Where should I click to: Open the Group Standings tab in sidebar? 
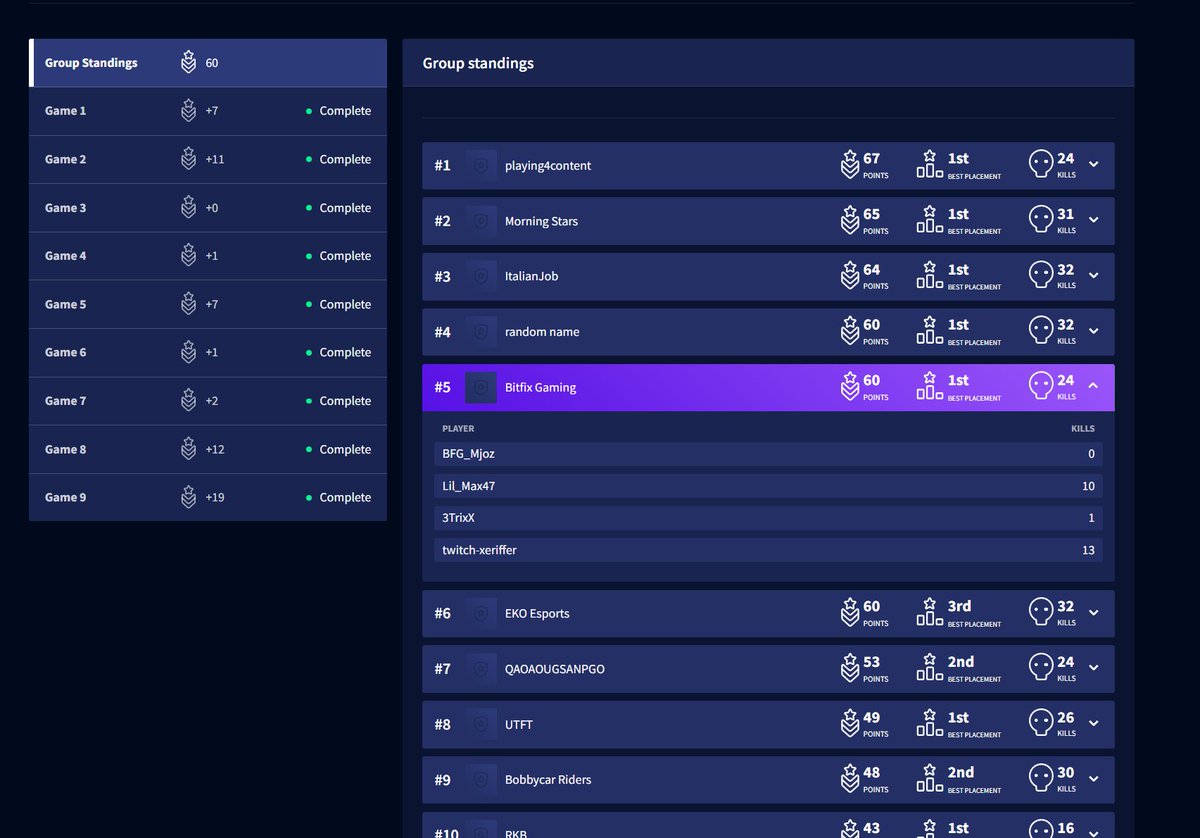[208, 63]
